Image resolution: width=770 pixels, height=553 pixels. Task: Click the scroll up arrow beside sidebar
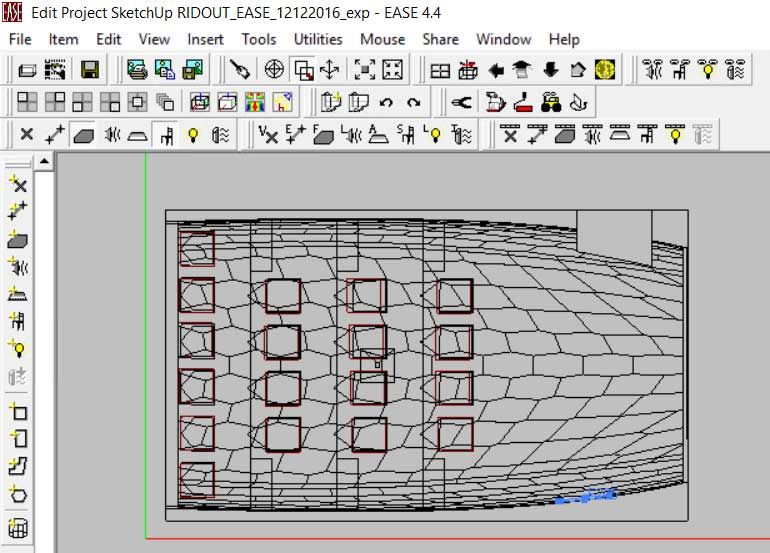pos(44,161)
